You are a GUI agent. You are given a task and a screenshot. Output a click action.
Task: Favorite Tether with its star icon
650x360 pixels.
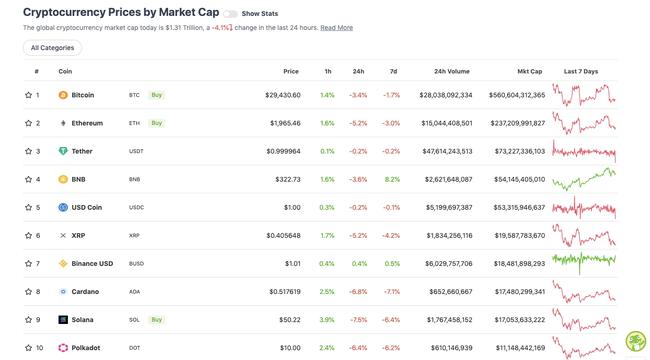click(28, 151)
